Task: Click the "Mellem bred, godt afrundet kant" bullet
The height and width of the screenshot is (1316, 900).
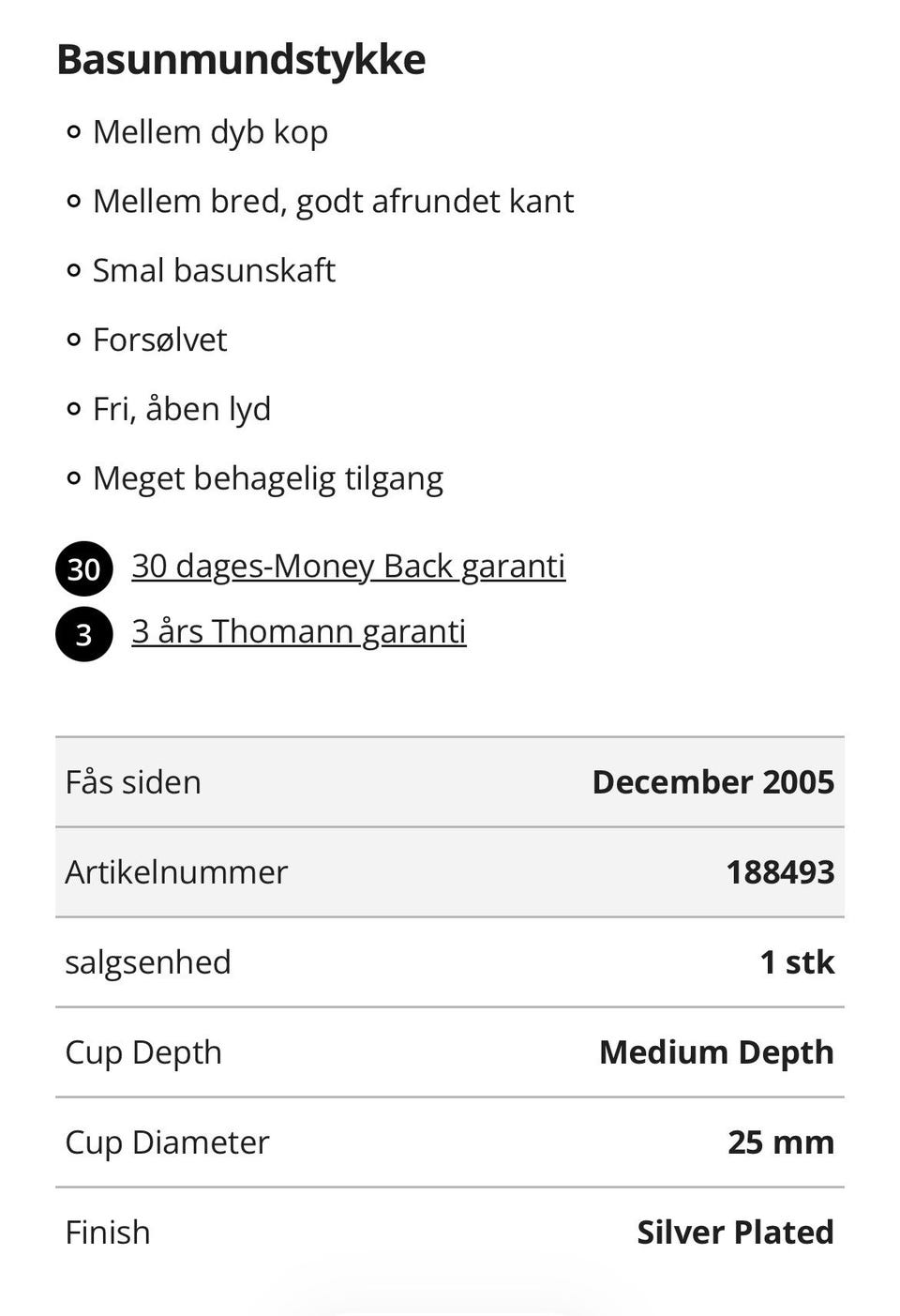Action: [x=333, y=202]
